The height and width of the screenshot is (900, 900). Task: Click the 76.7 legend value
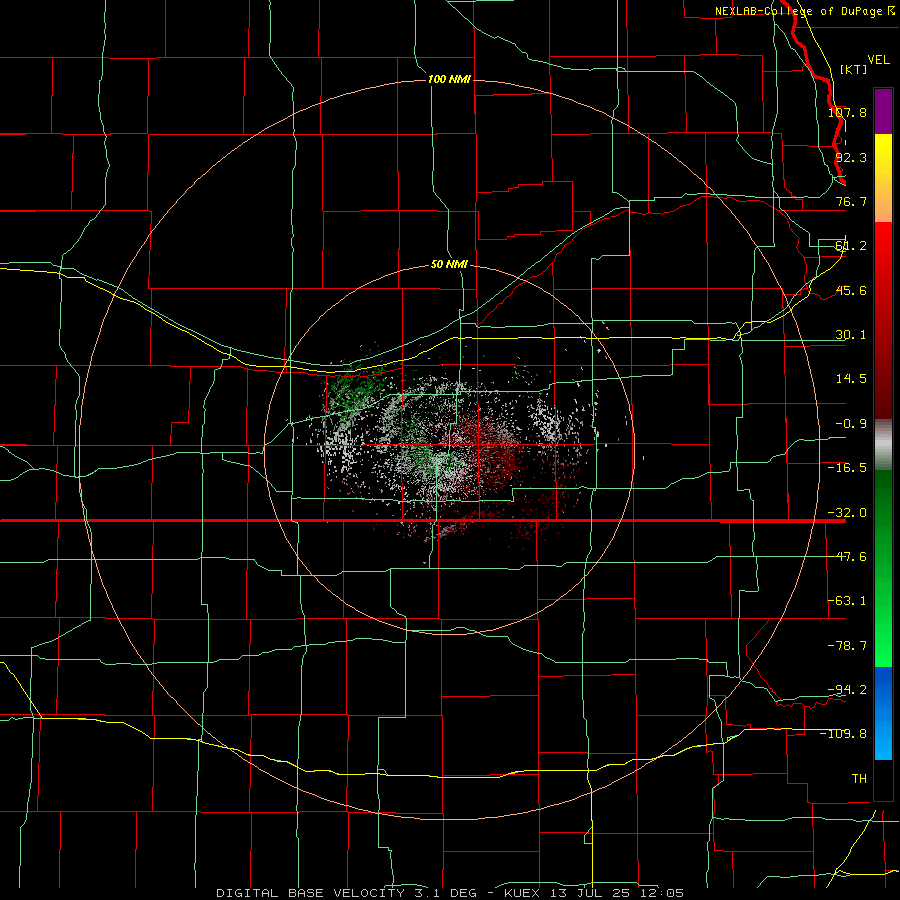851,201
